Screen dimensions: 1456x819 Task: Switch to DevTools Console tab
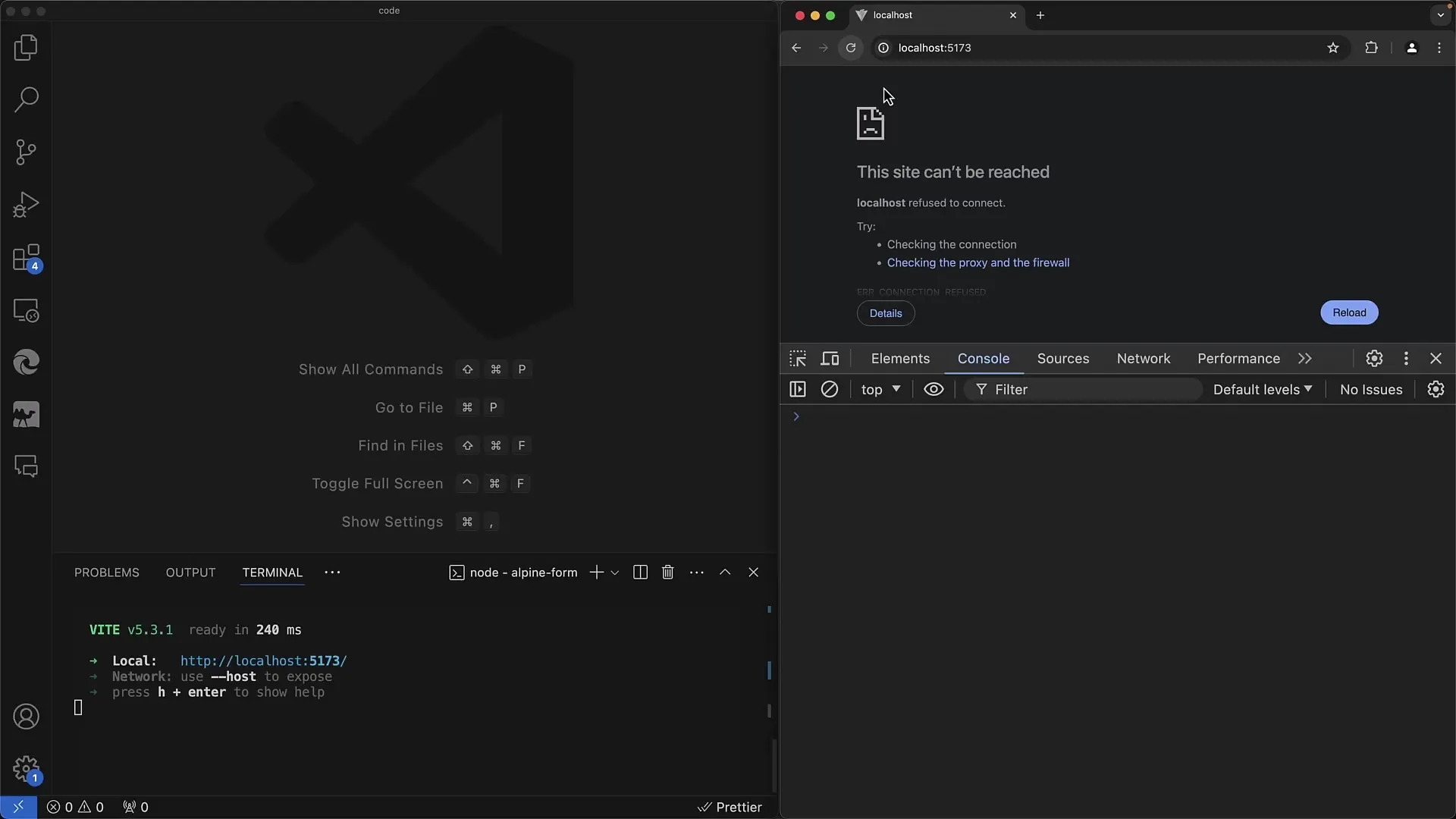coord(984,359)
